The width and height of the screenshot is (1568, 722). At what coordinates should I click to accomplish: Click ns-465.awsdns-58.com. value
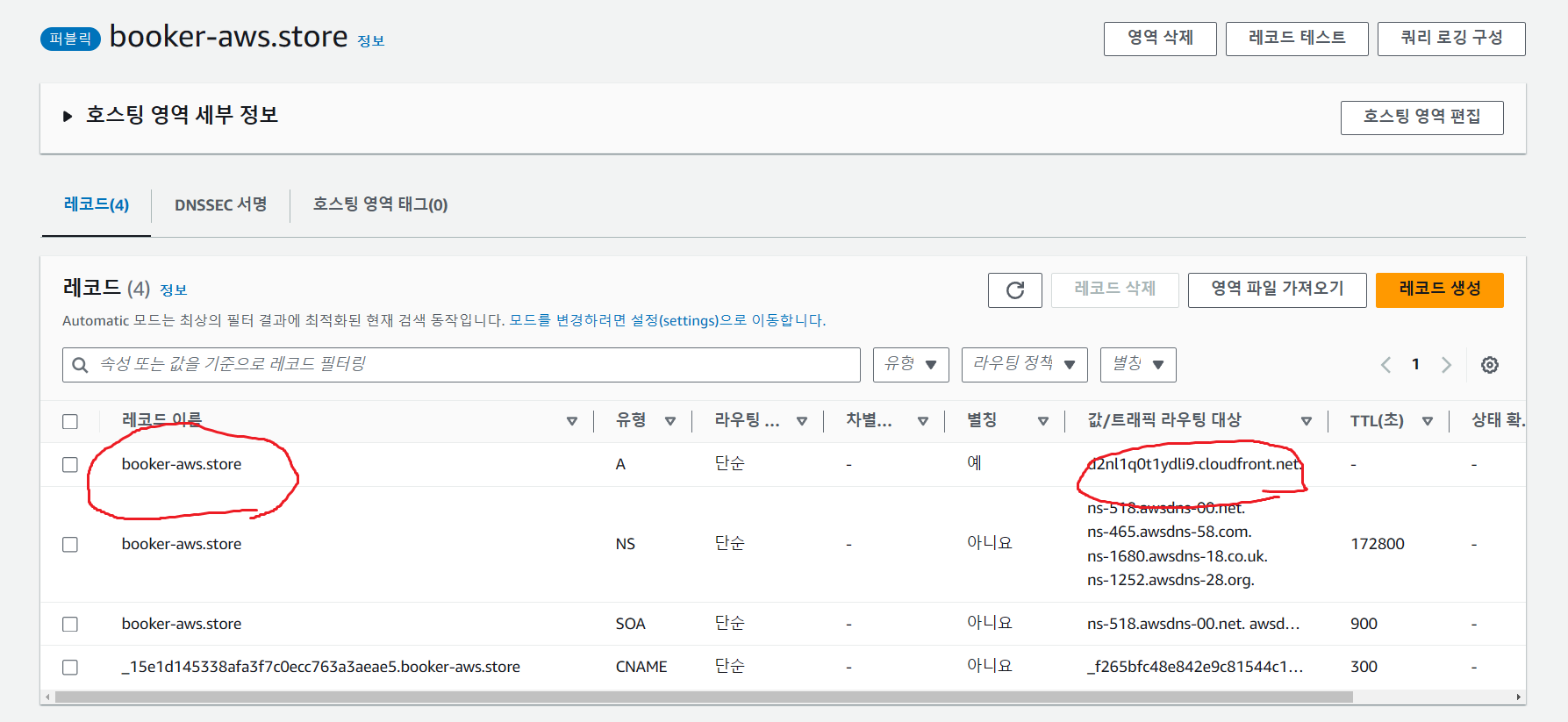pyautogui.click(x=1170, y=532)
